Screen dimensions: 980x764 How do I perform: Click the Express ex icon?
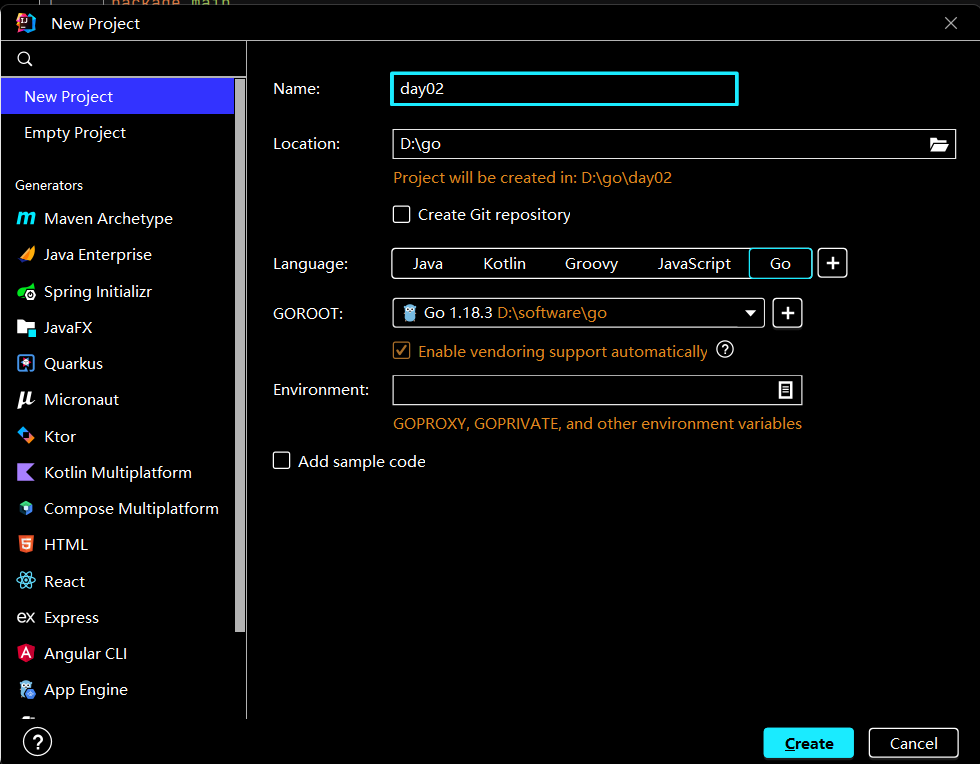(x=26, y=618)
